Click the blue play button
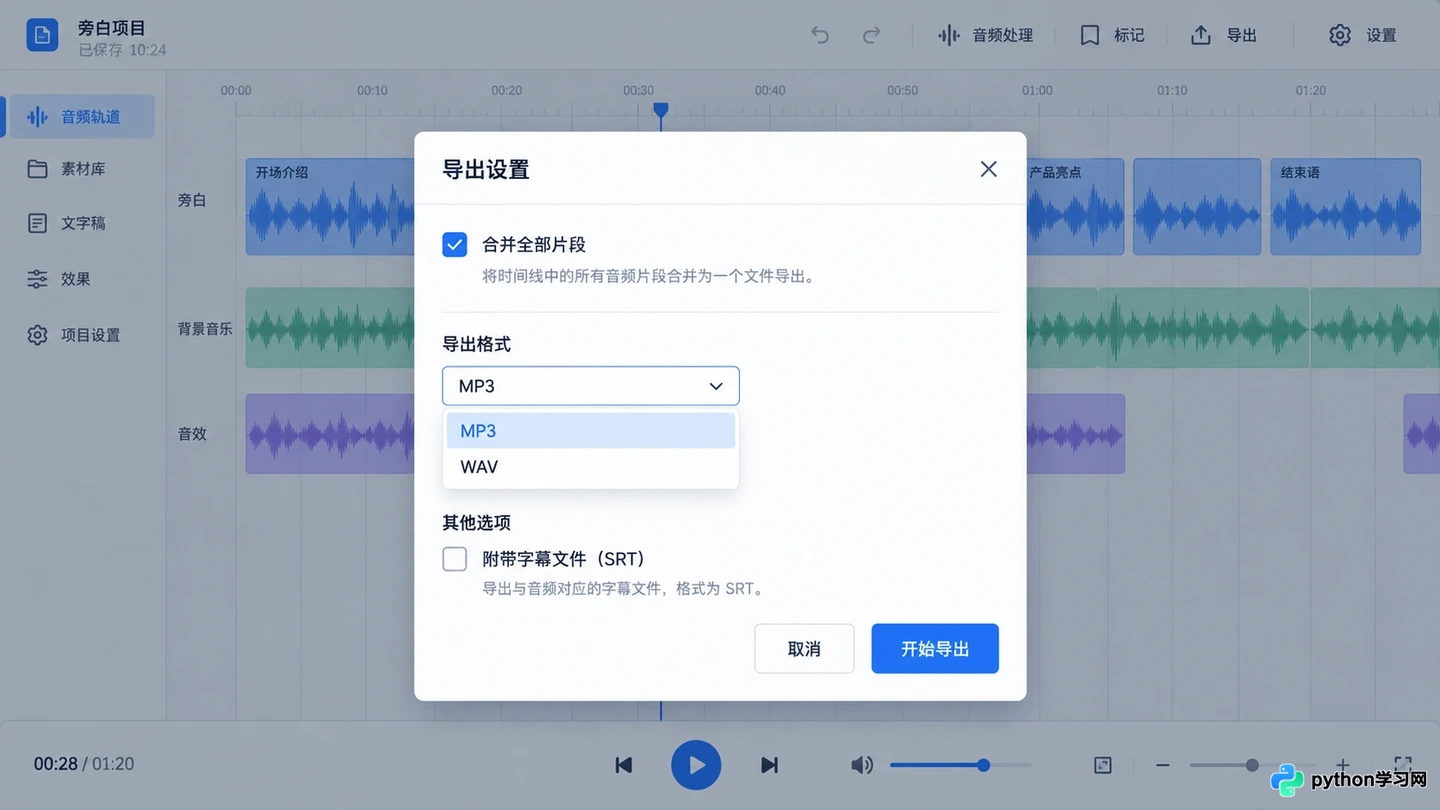 (x=696, y=765)
